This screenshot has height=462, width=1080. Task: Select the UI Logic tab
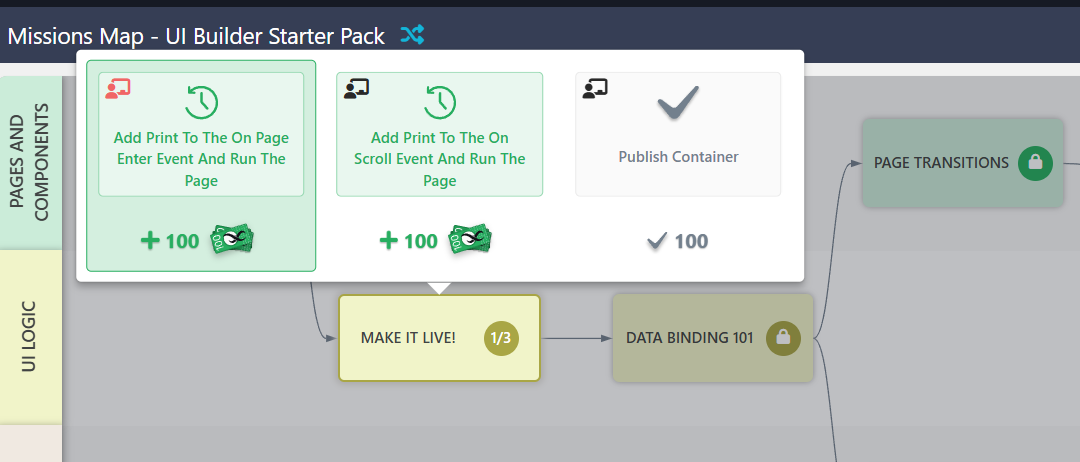(x=31, y=336)
